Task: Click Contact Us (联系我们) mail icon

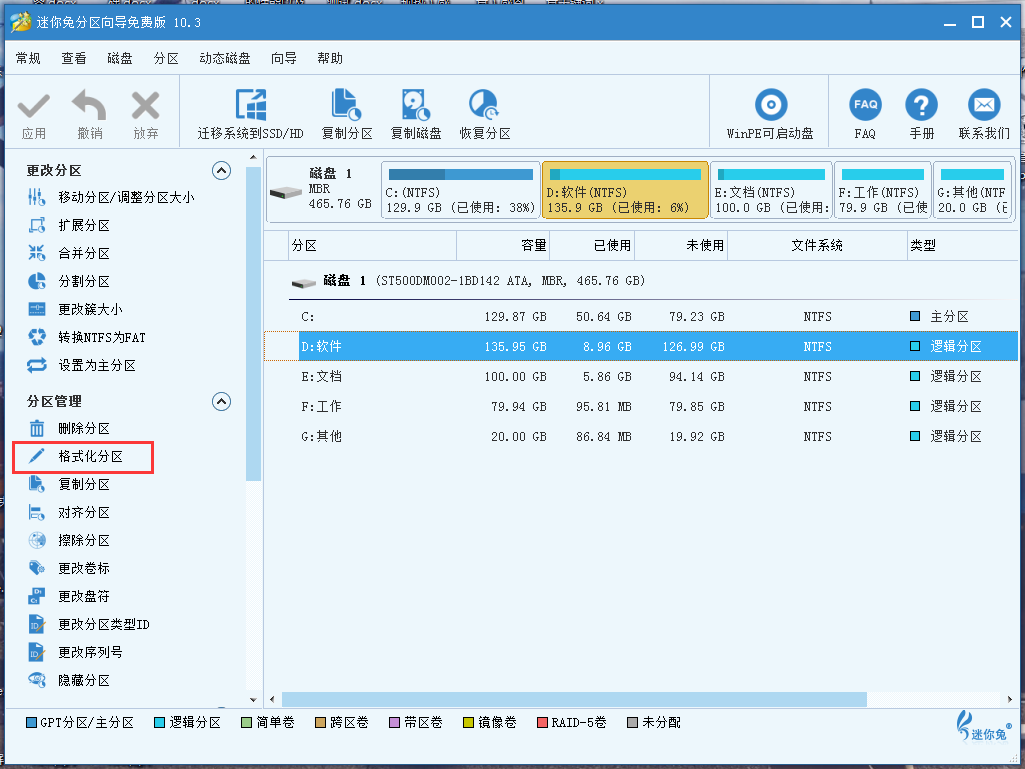Action: (984, 105)
